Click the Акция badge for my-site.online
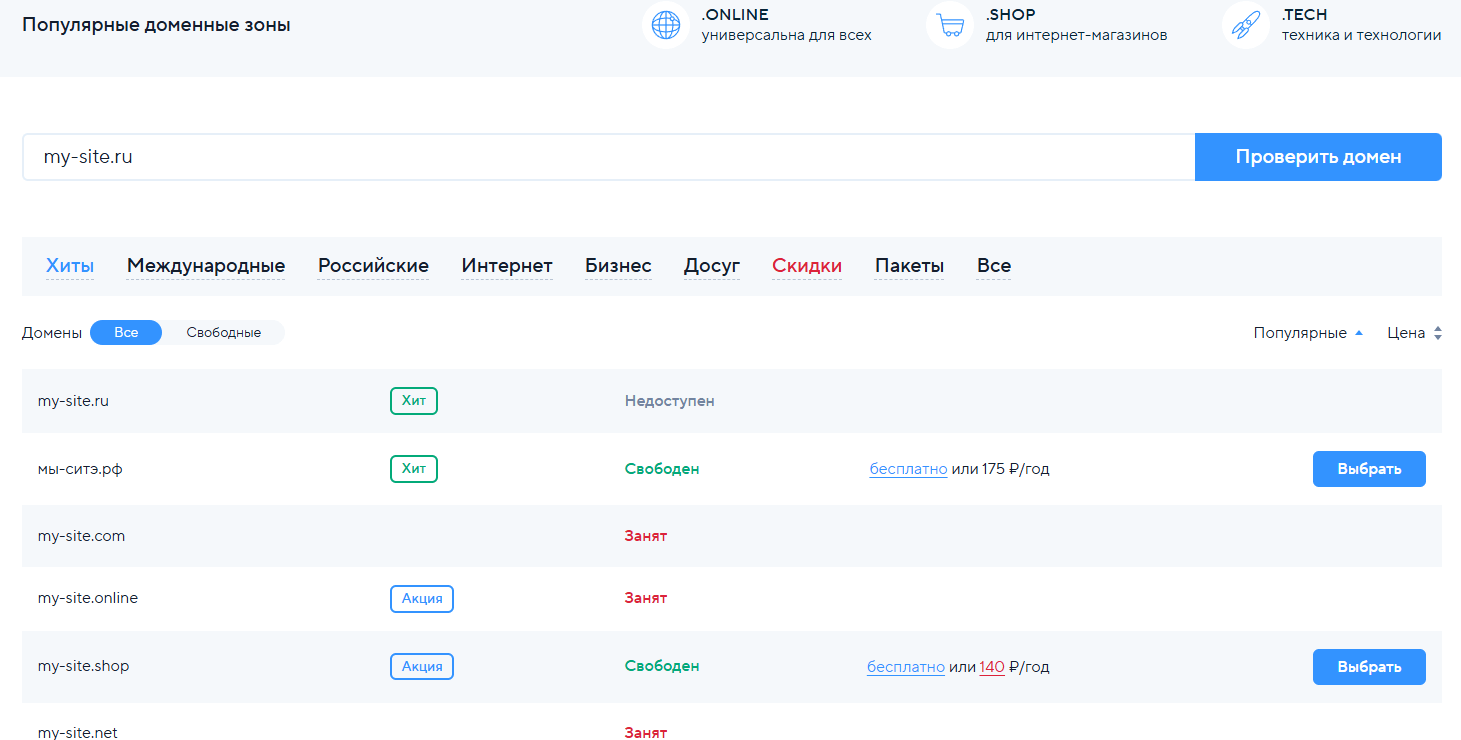The width and height of the screenshot is (1461, 740). click(x=422, y=599)
